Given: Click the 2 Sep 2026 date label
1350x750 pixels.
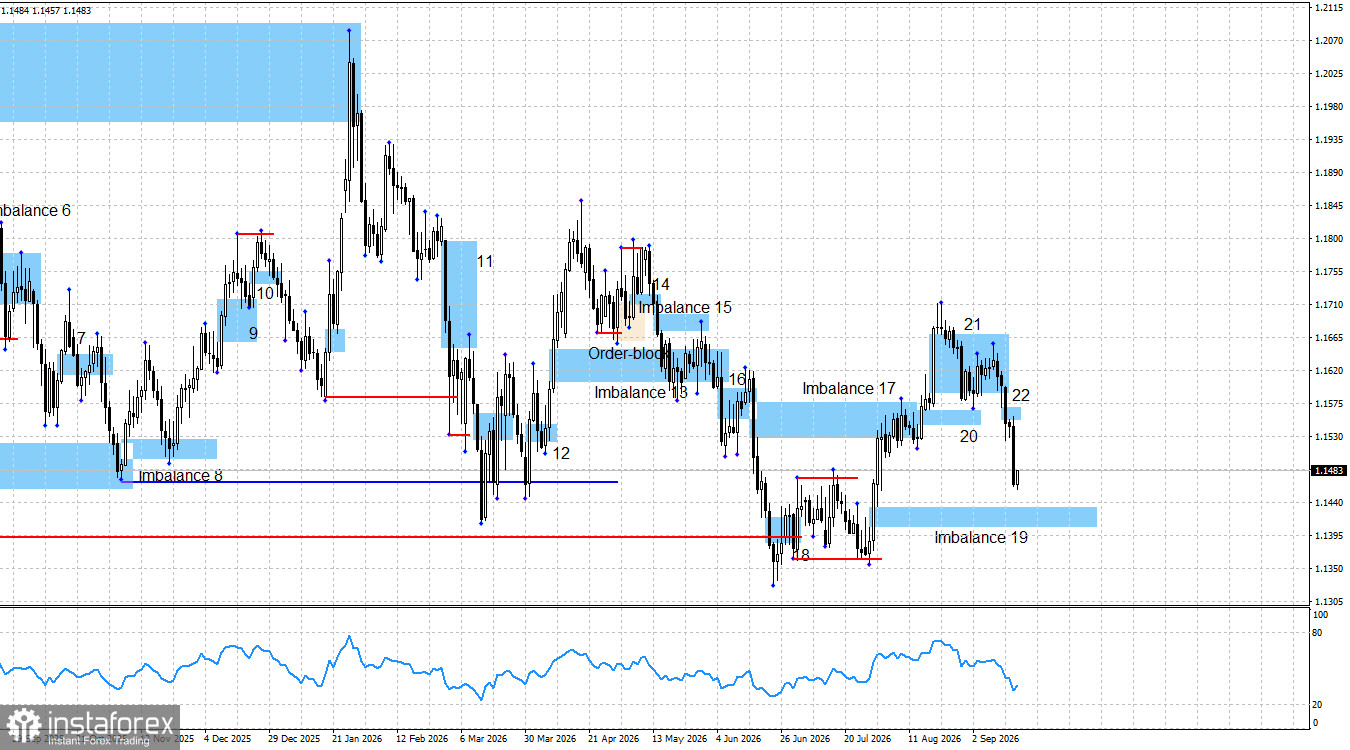Looking at the screenshot, I should click(994, 740).
